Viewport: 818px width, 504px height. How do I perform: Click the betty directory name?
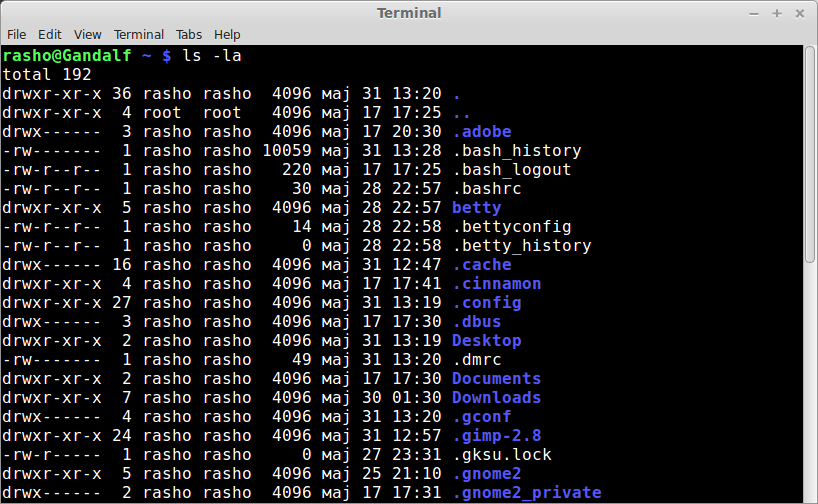(477, 208)
